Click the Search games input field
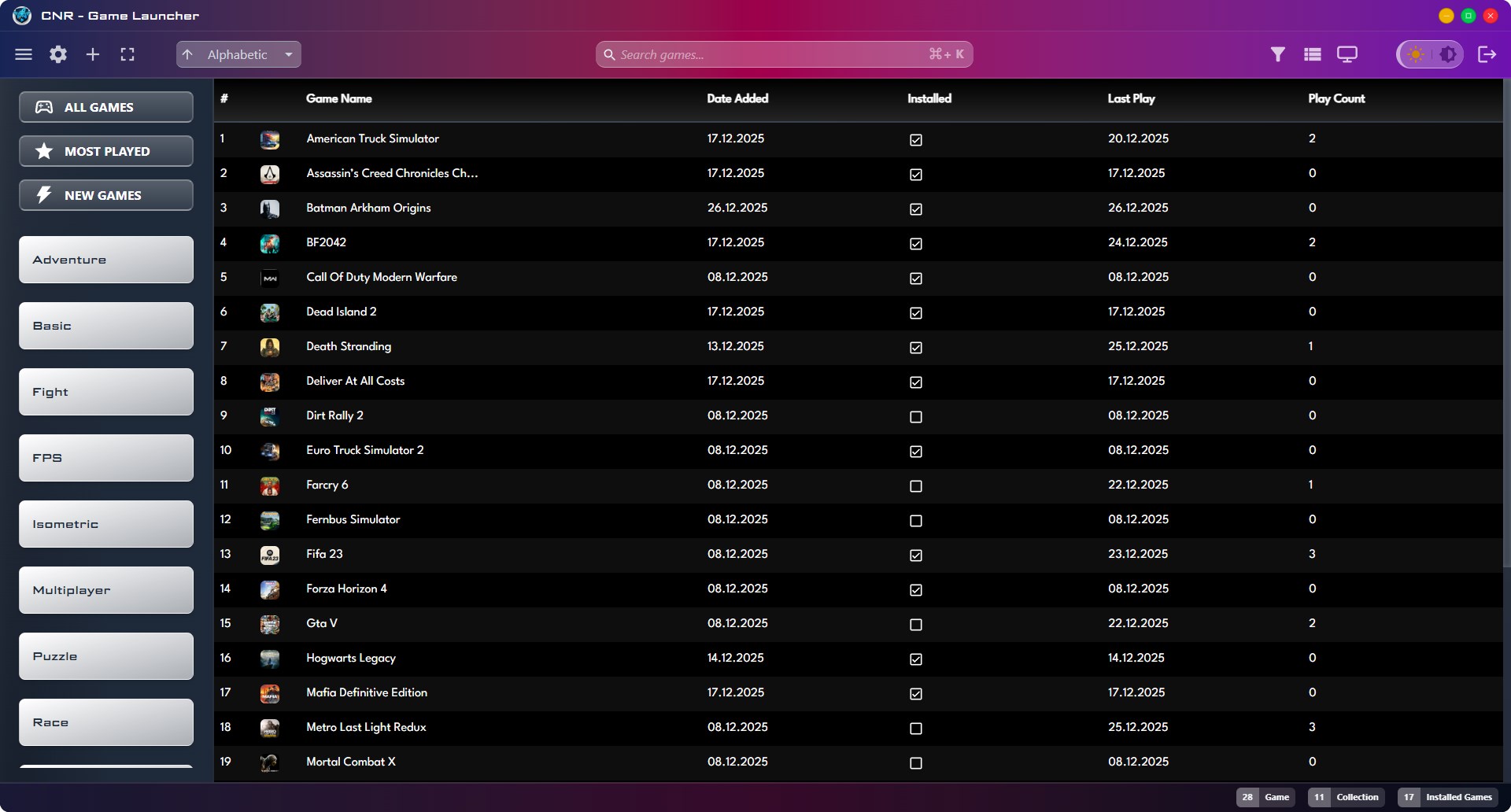This screenshot has width=1511, height=812. tap(784, 54)
